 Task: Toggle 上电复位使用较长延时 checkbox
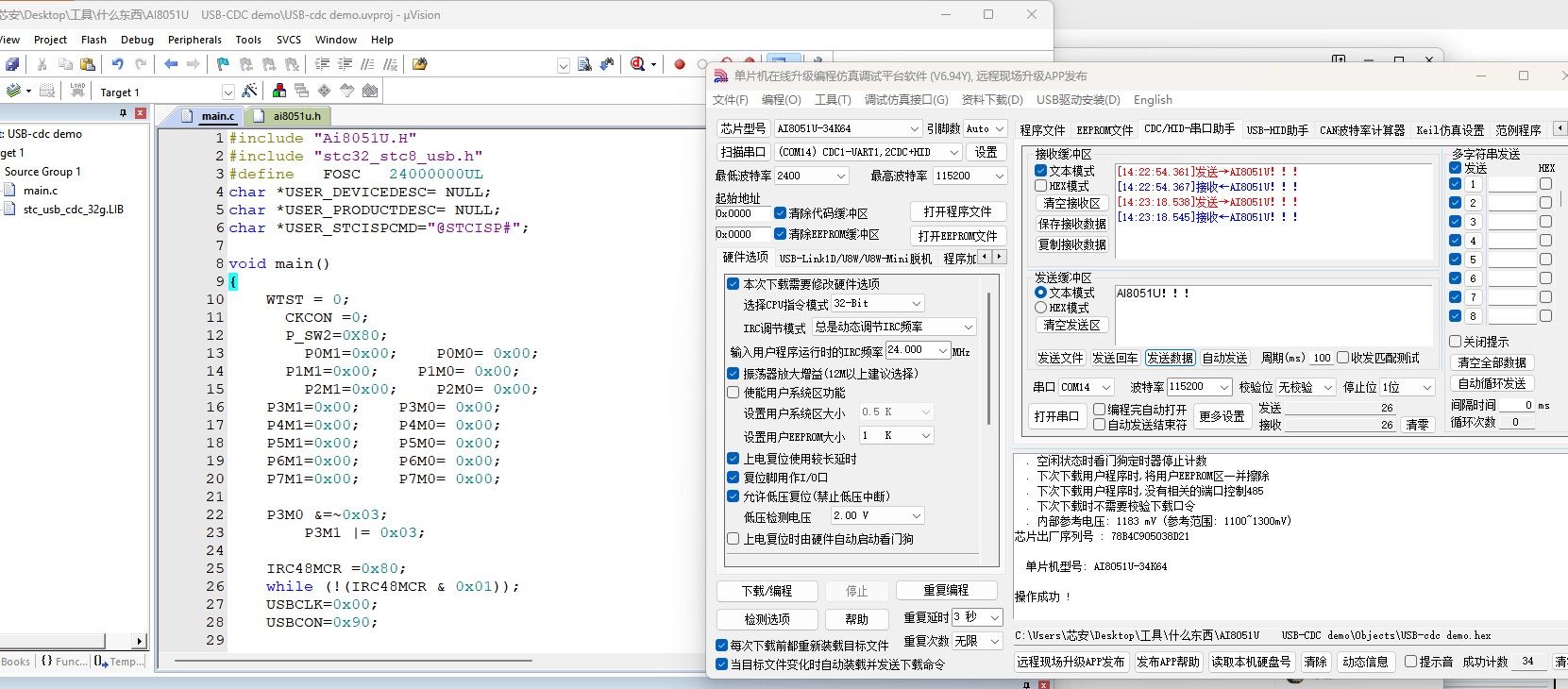click(733, 459)
